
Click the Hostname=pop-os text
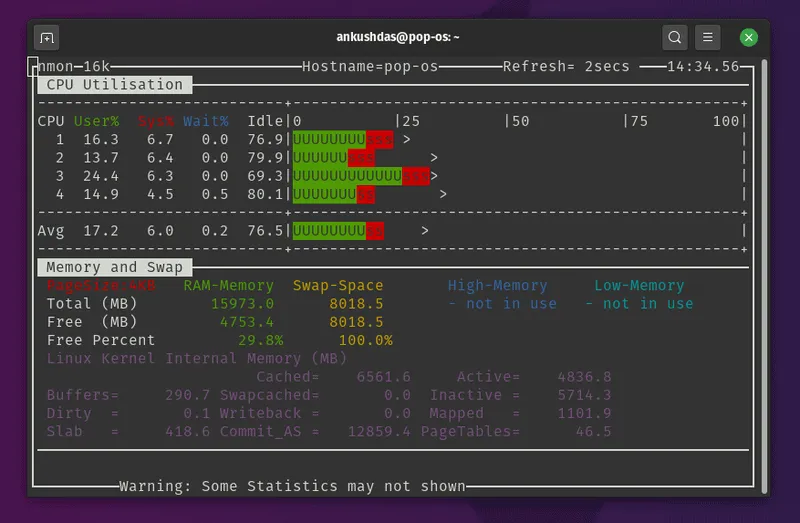click(x=370, y=67)
